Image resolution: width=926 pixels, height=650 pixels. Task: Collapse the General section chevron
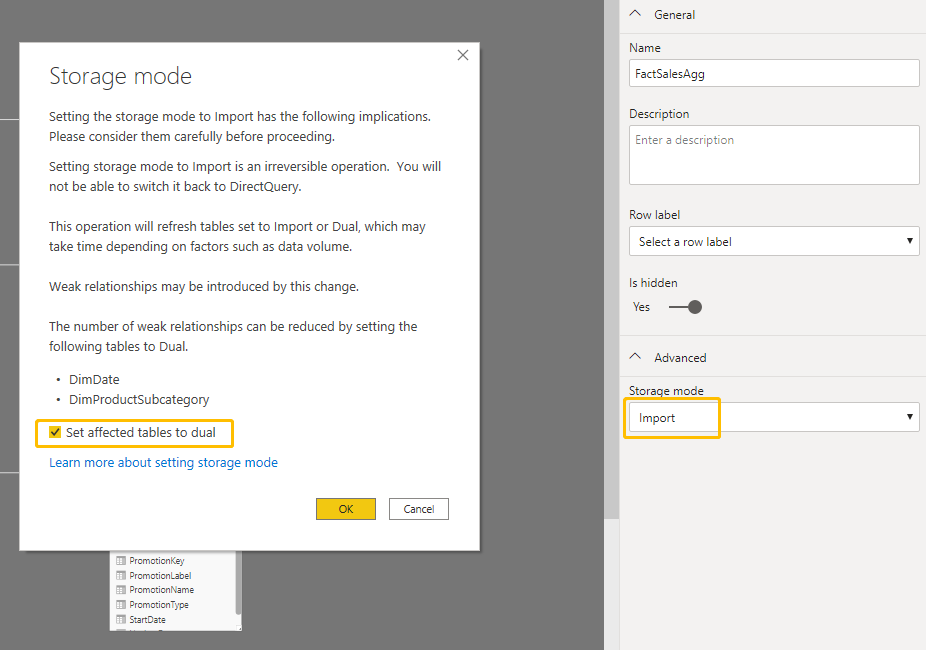tap(635, 14)
